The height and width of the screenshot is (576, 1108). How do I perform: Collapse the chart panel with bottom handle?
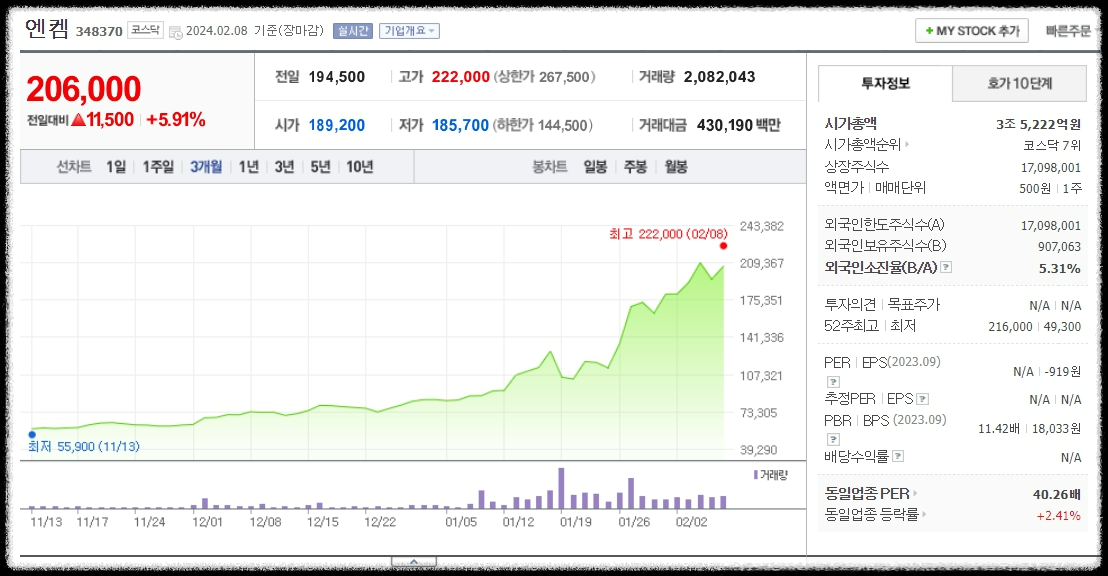414,563
